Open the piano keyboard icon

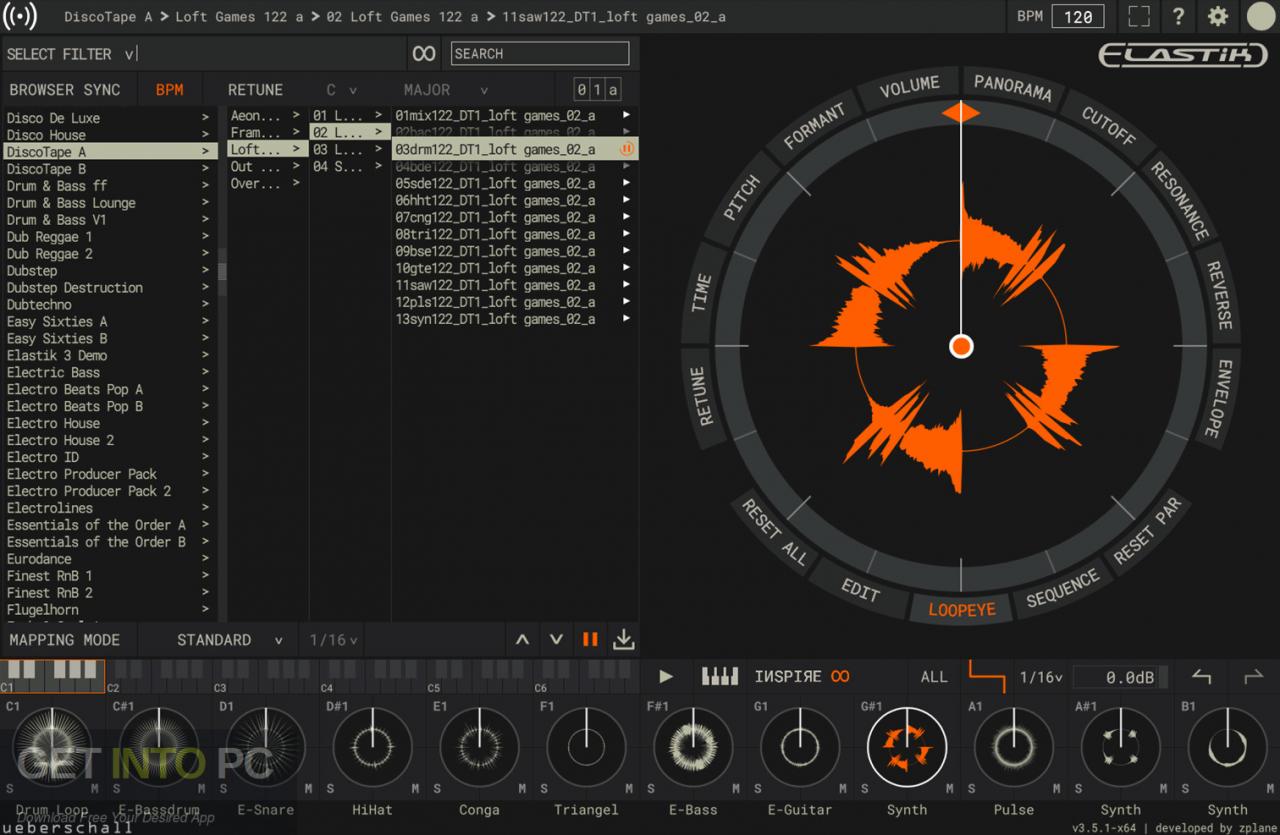720,677
